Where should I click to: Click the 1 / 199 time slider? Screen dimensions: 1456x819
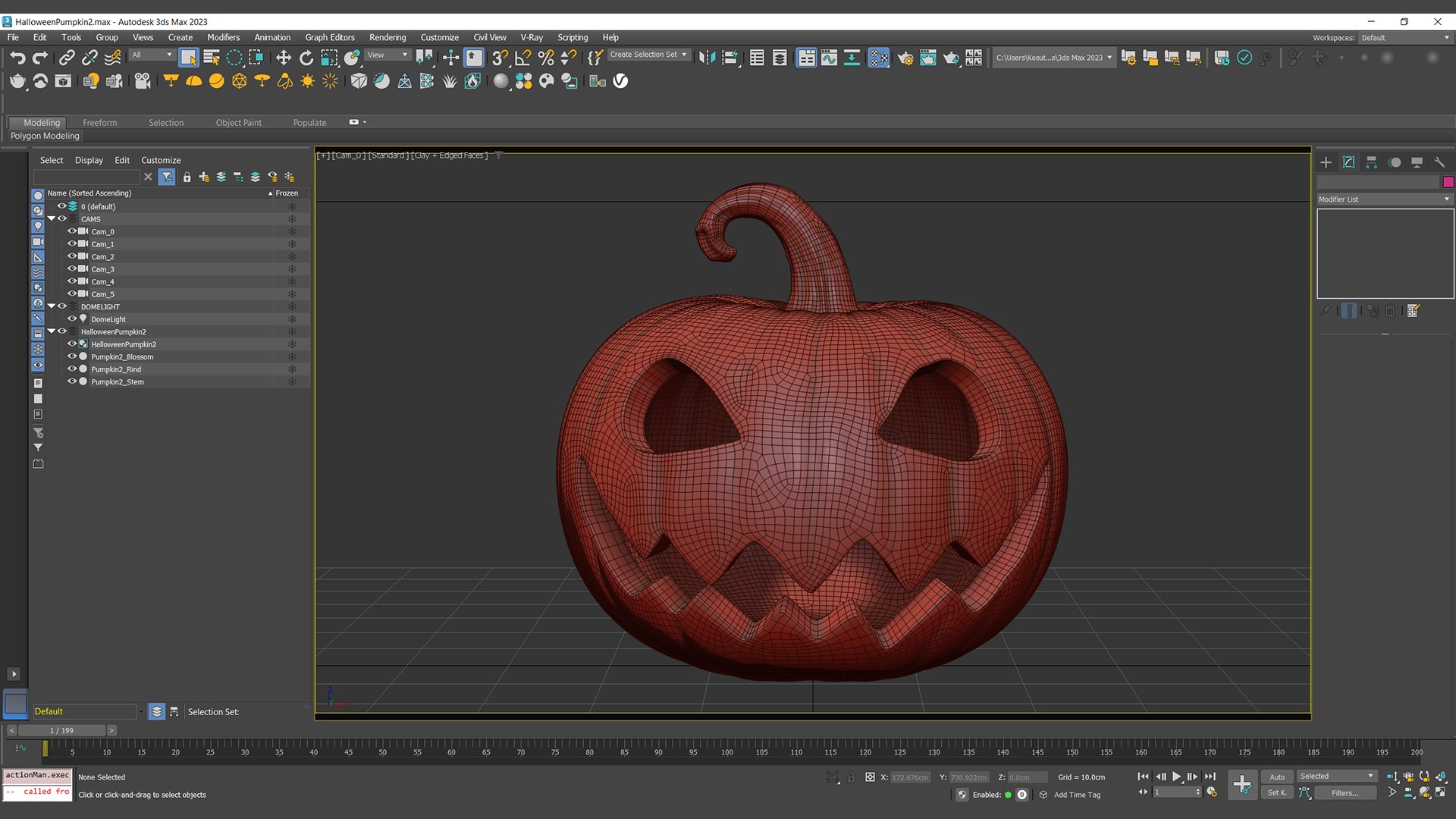point(62,731)
